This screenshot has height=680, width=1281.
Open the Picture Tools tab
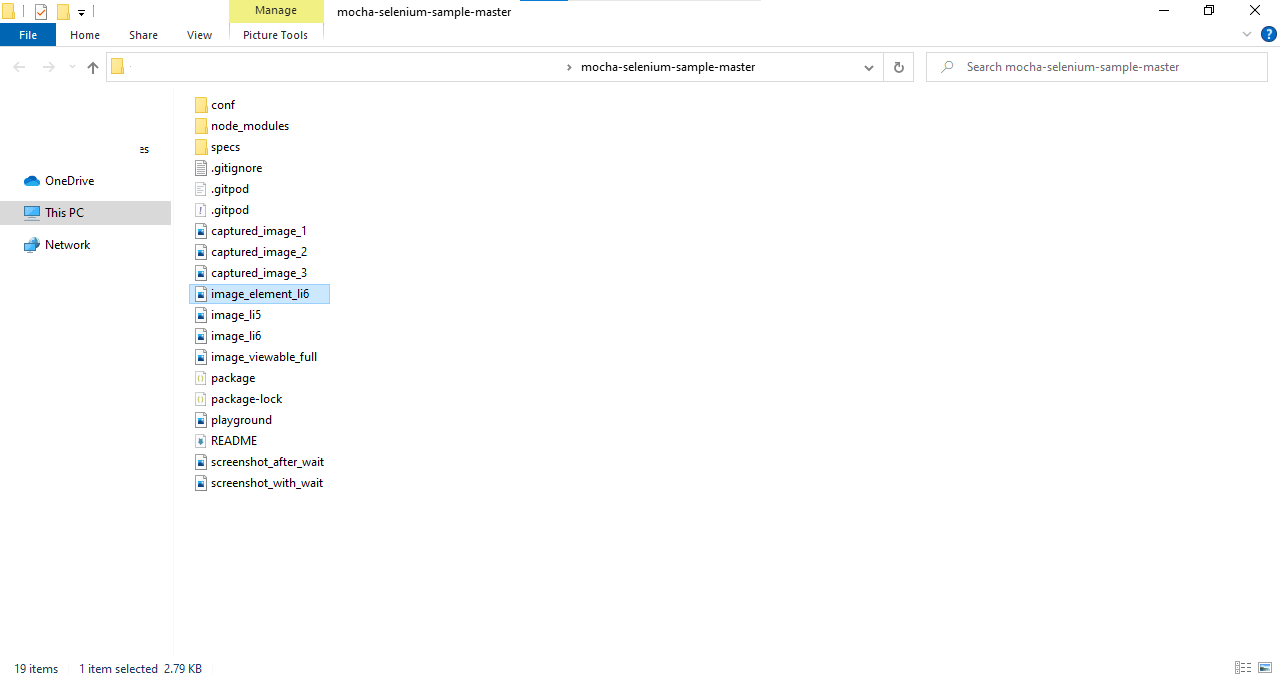[276, 35]
